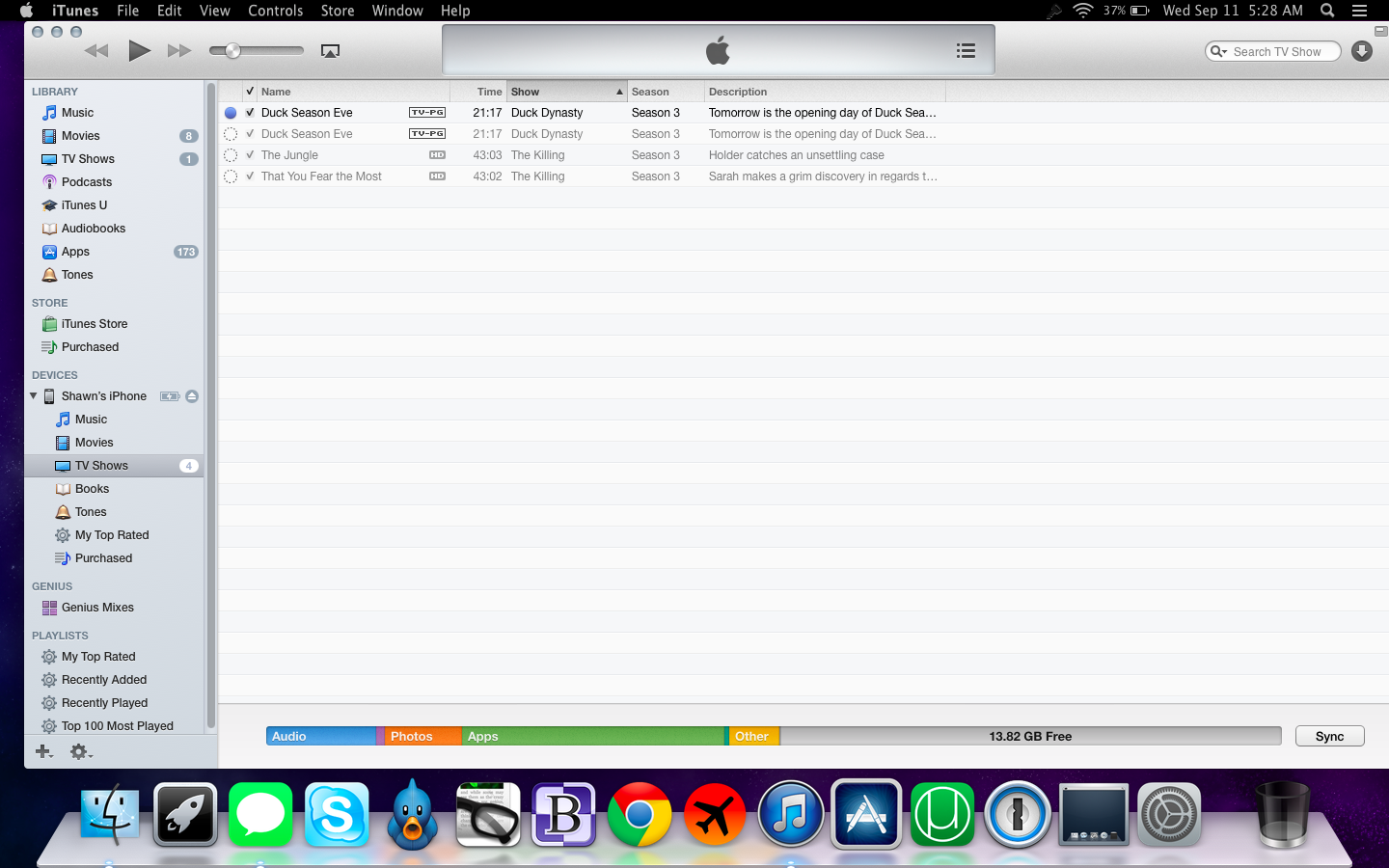Image resolution: width=1389 pixels, height=868 pixels.
Task: Sort by the Description column header
Action: pos(825,92)
